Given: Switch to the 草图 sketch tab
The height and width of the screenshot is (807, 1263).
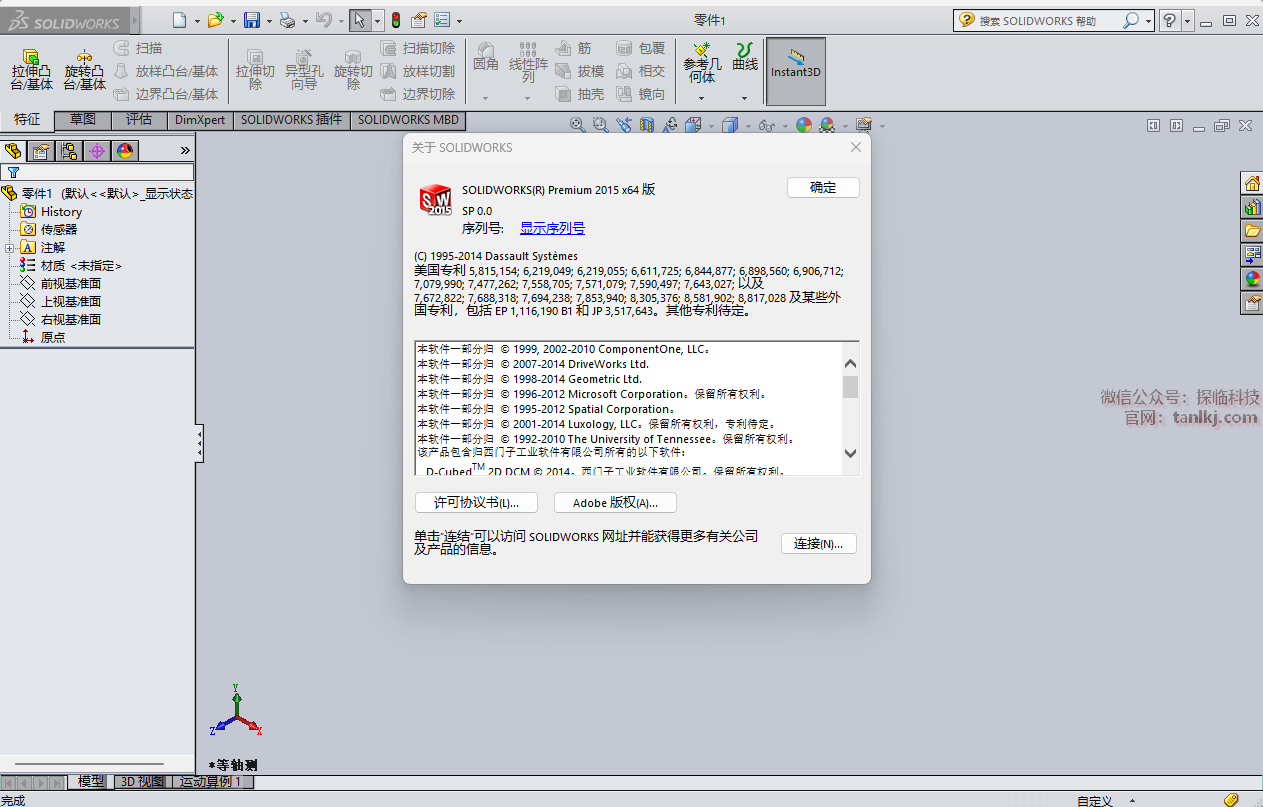Looking at the screenshot, I should click(x=83, y=120).
